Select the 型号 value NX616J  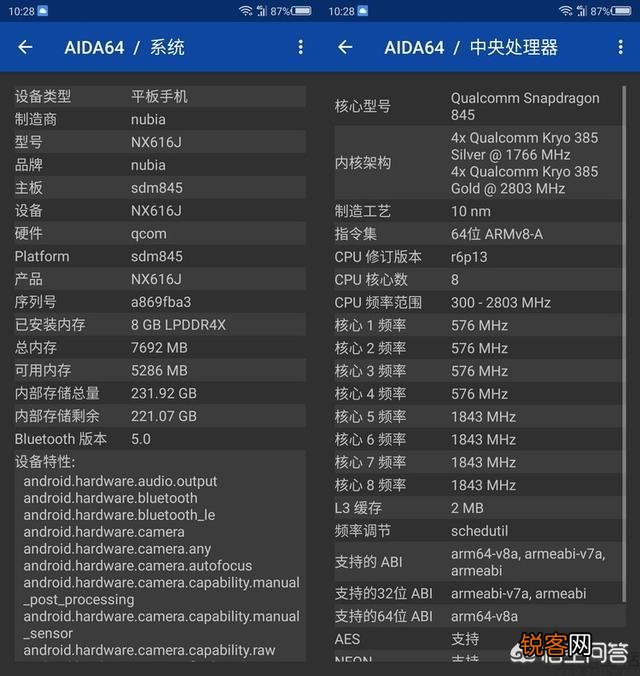(156, 142)
